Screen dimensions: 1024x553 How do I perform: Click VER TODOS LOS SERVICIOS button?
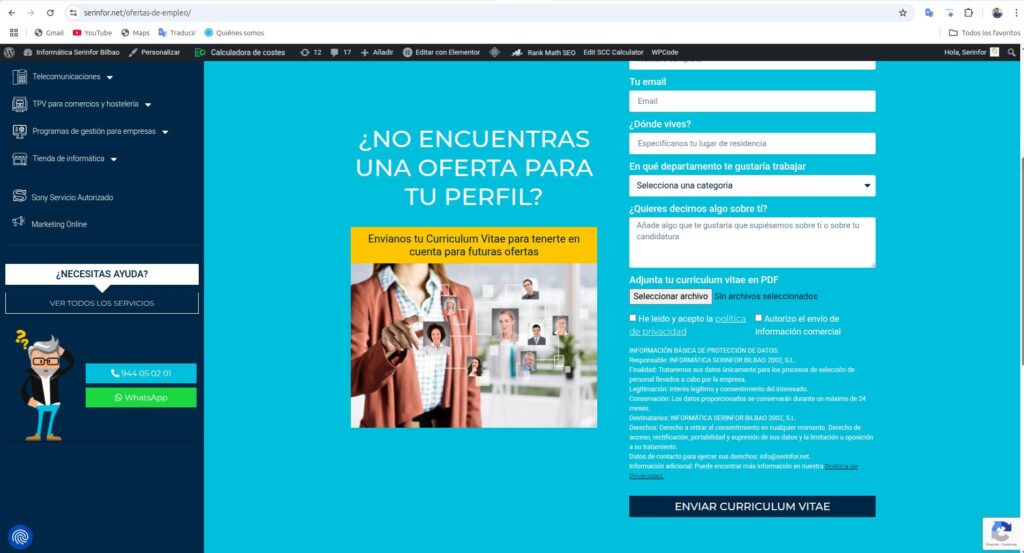[x=102, y=303]
